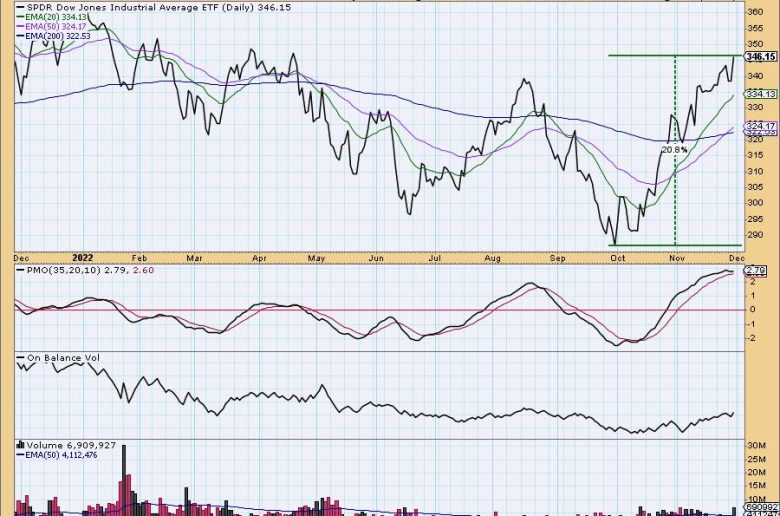780x516 pixels.
Task: Click the 355 price axis label
Action: [755, 28]
